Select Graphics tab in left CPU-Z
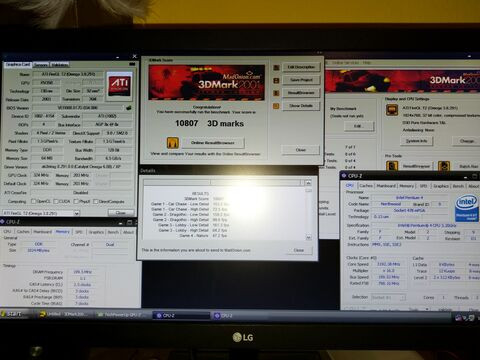The height and width of the screenshot is (360, 480). (96, 232)
